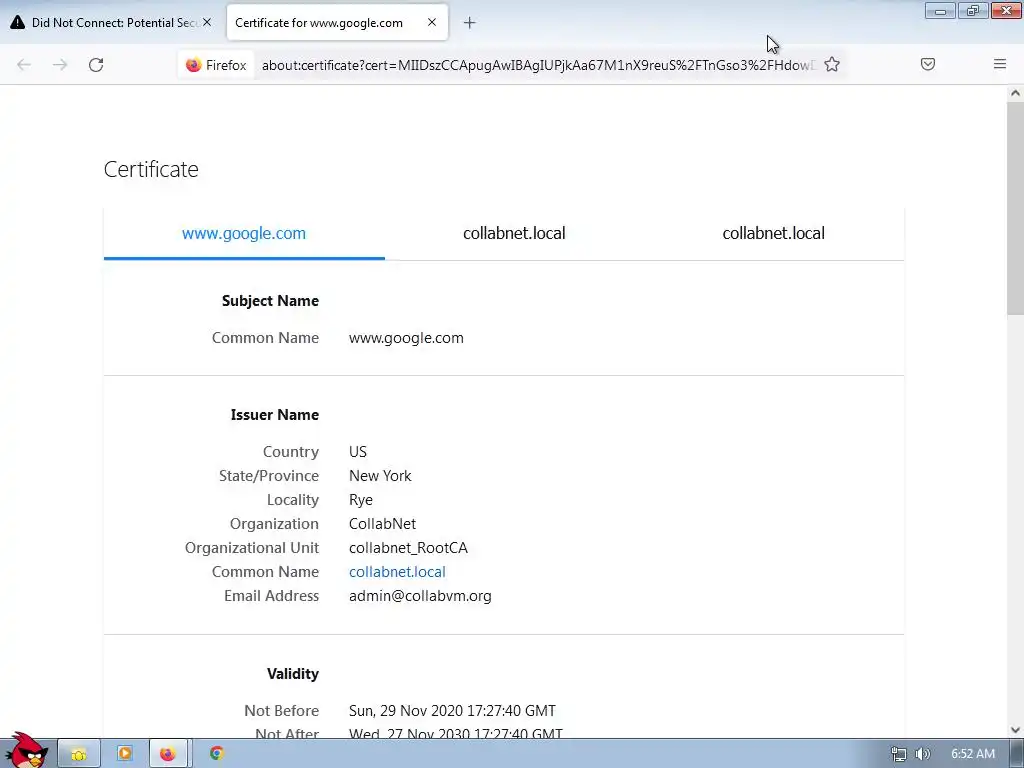The width and height of the screenshot is (1024, 768).
Task: Click the Firefox identity icon in address bar
Action: coord(216,65)
